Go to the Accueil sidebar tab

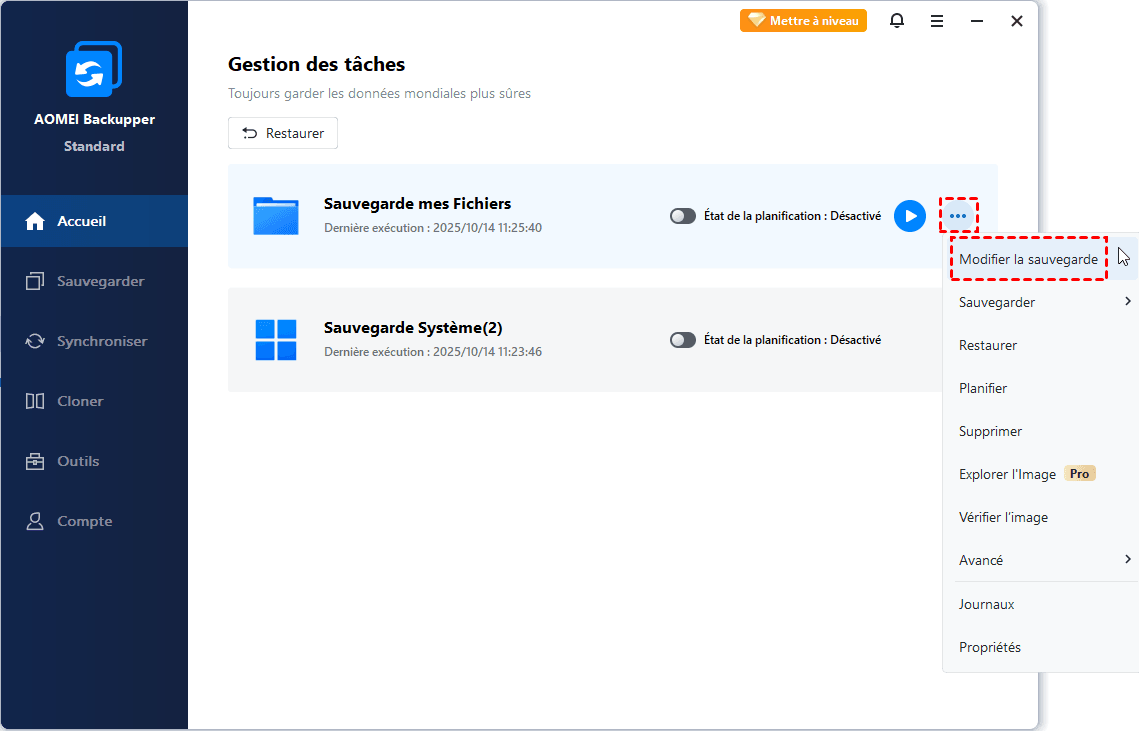point(94,221)
